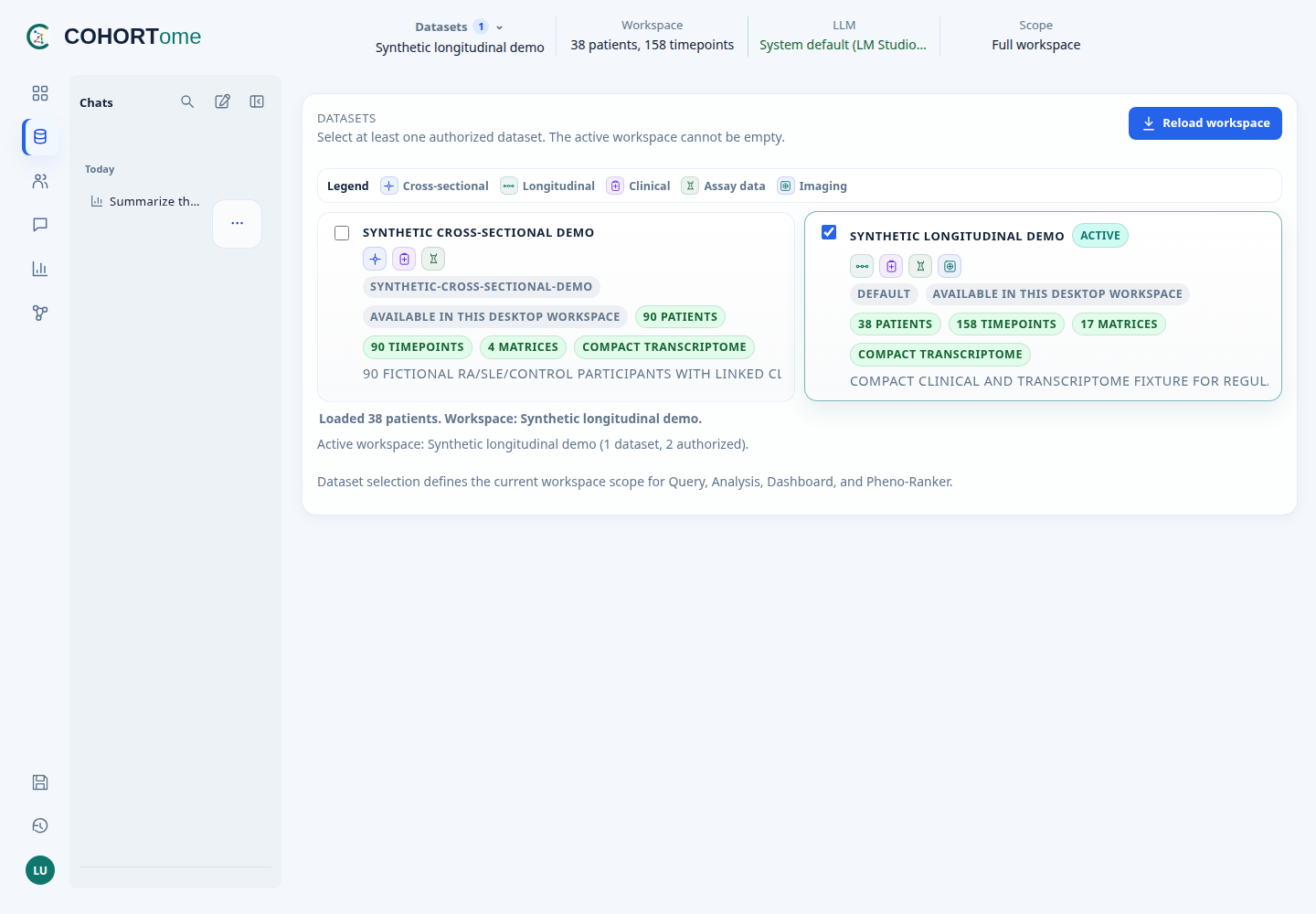Open the 'Summarize th...' chat item
Viewport: 1316px width, 914px height.
pyautogui.click(x=145, y=201)
